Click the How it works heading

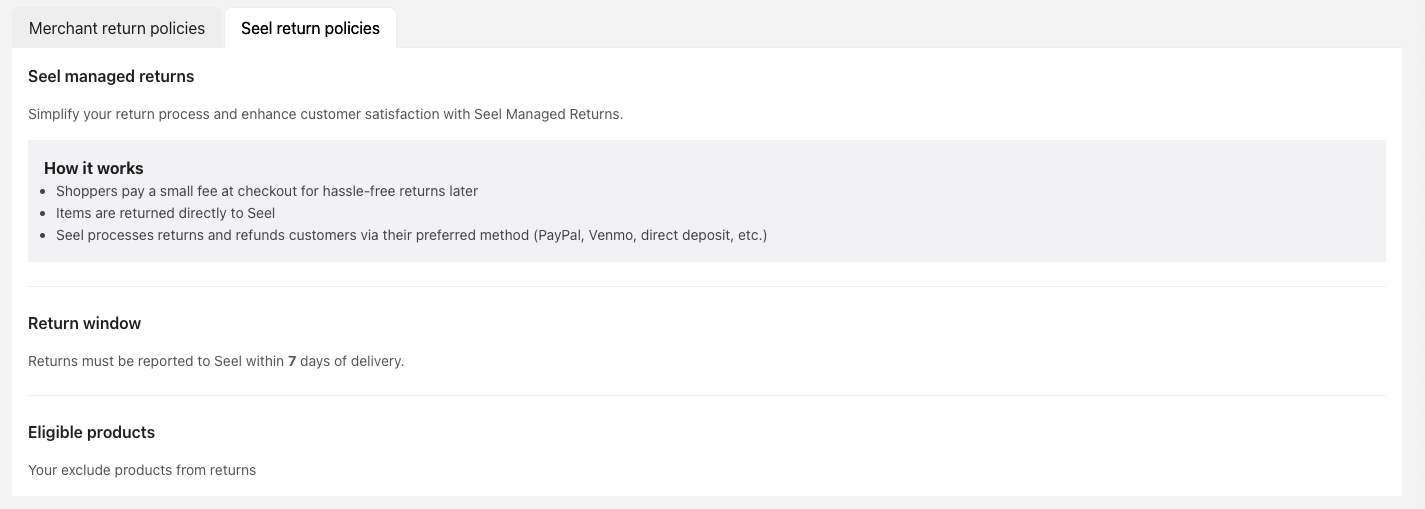tap(94, 168)
